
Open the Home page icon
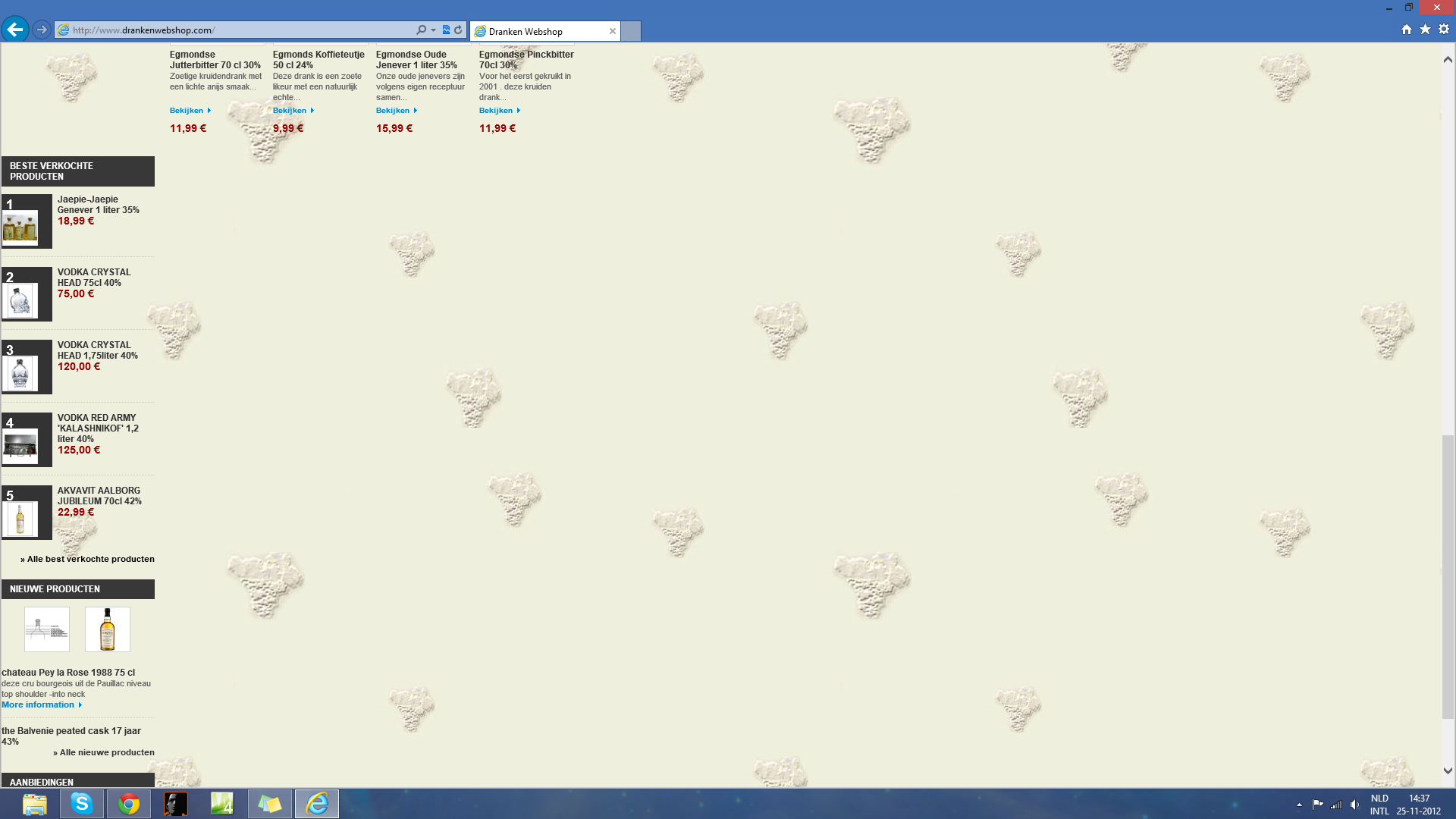1406,30
